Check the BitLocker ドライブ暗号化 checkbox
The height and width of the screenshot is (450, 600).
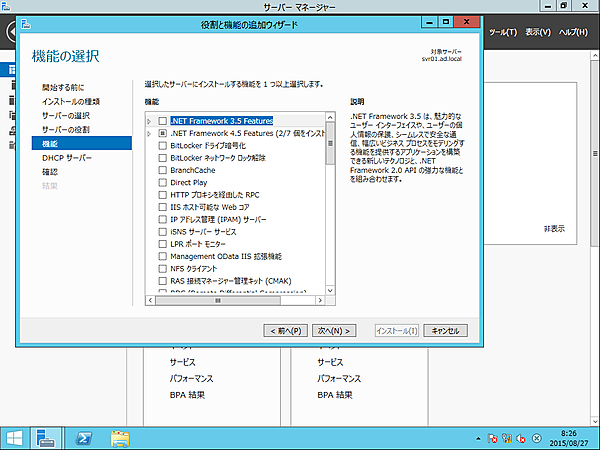pyautogui.click(x=163, y=145)
